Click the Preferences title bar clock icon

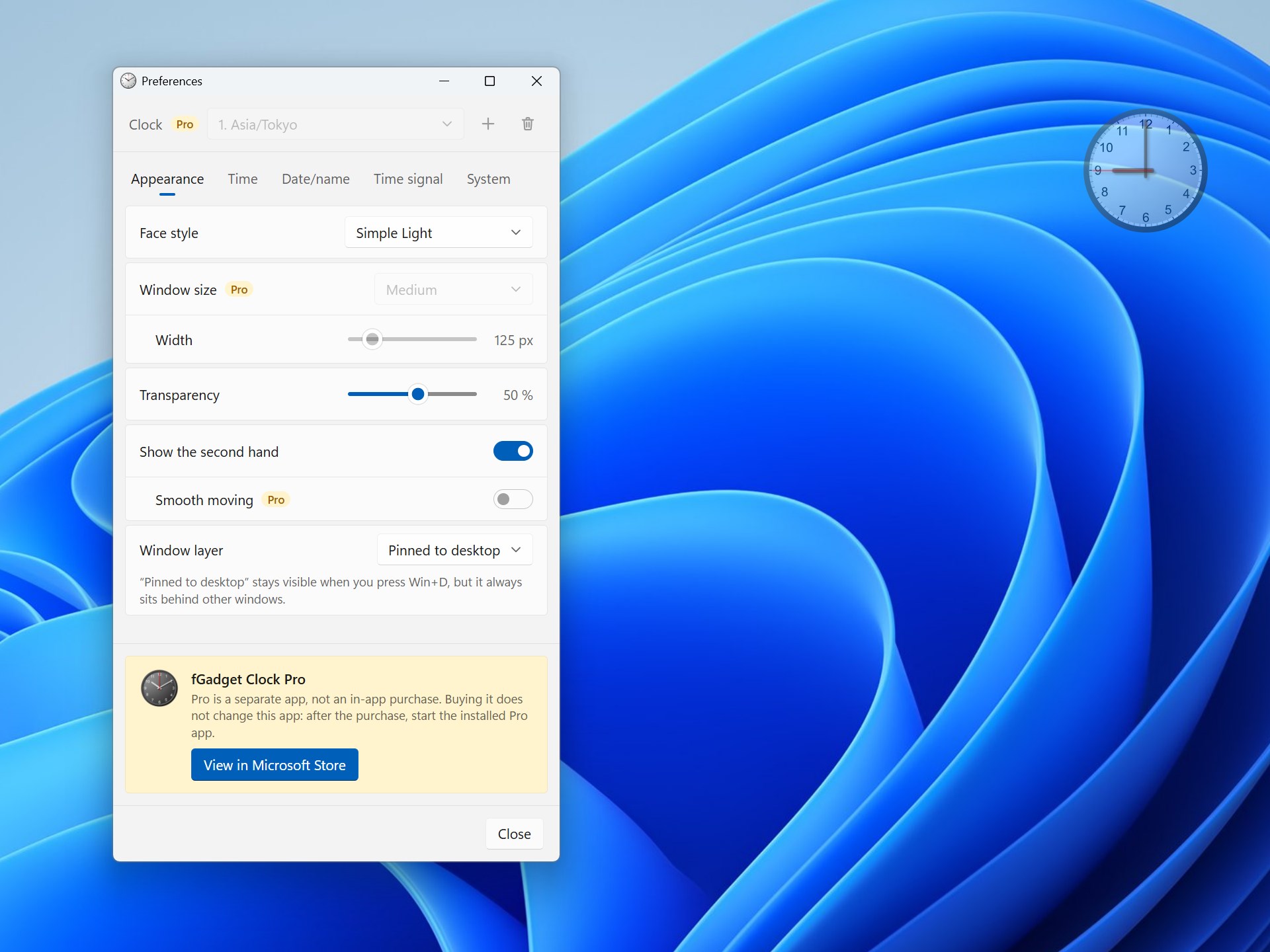(x=128, y=81)
